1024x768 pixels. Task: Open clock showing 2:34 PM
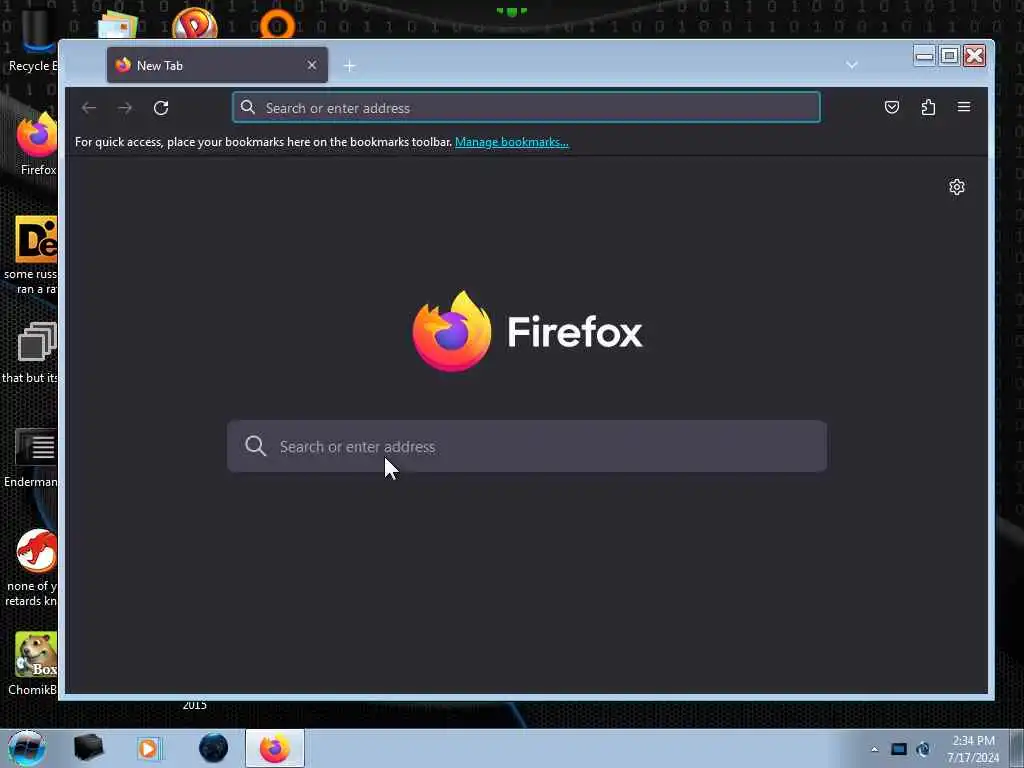pyautogui.click(x=973, y=749)
